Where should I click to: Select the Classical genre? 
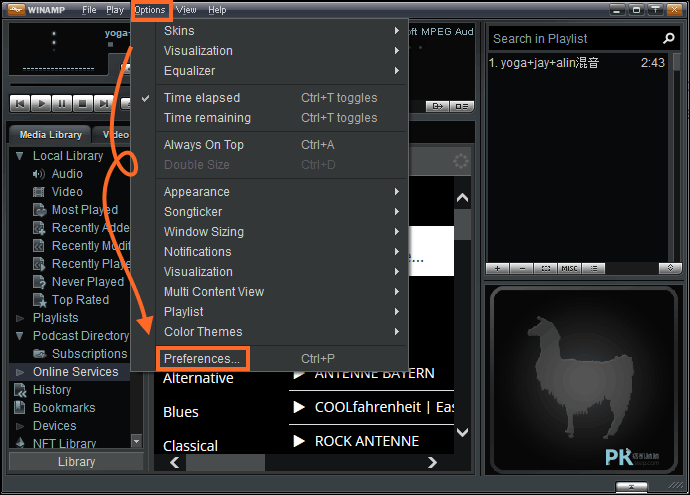point(191,446)
